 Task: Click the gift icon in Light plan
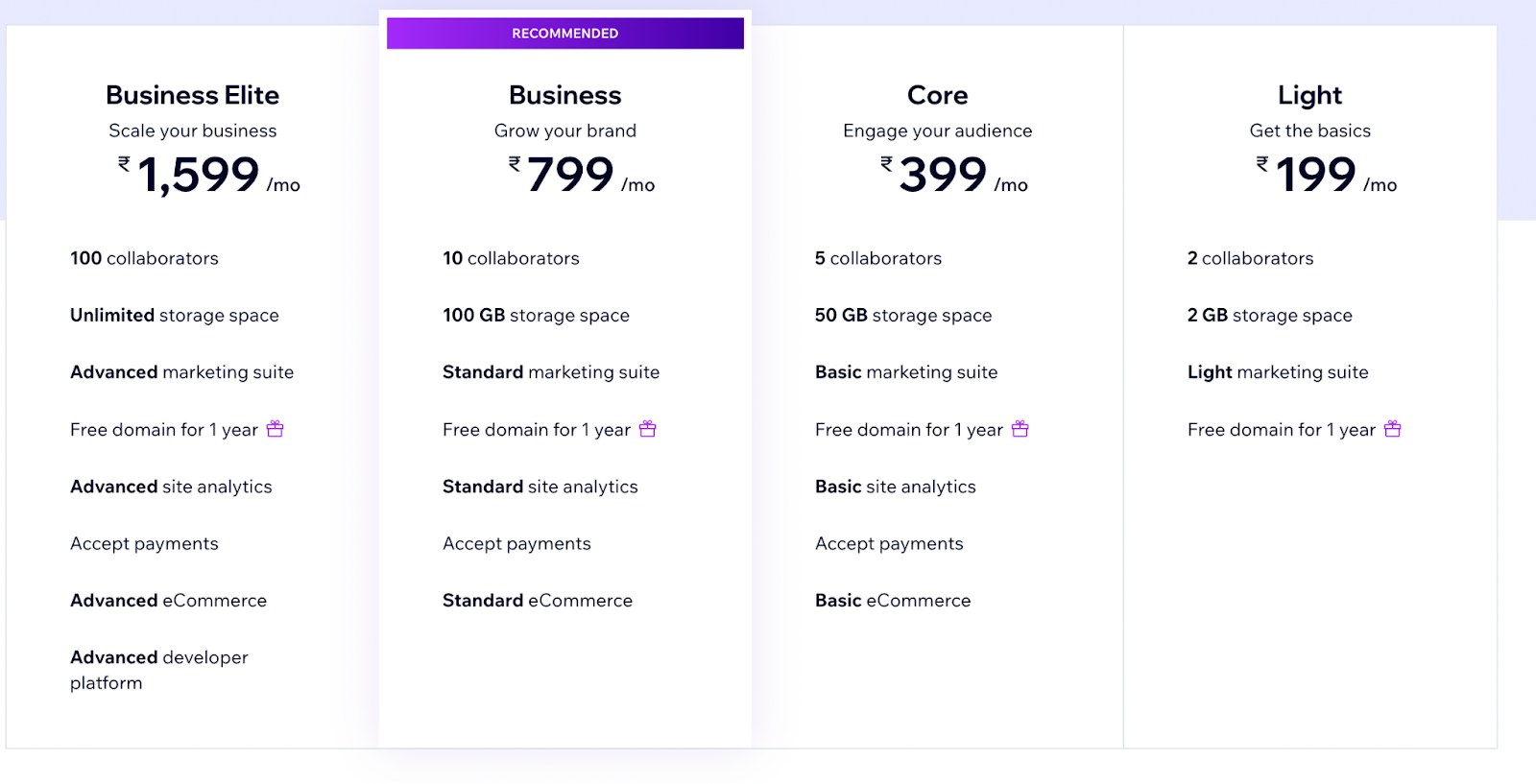click(1393, 429)
